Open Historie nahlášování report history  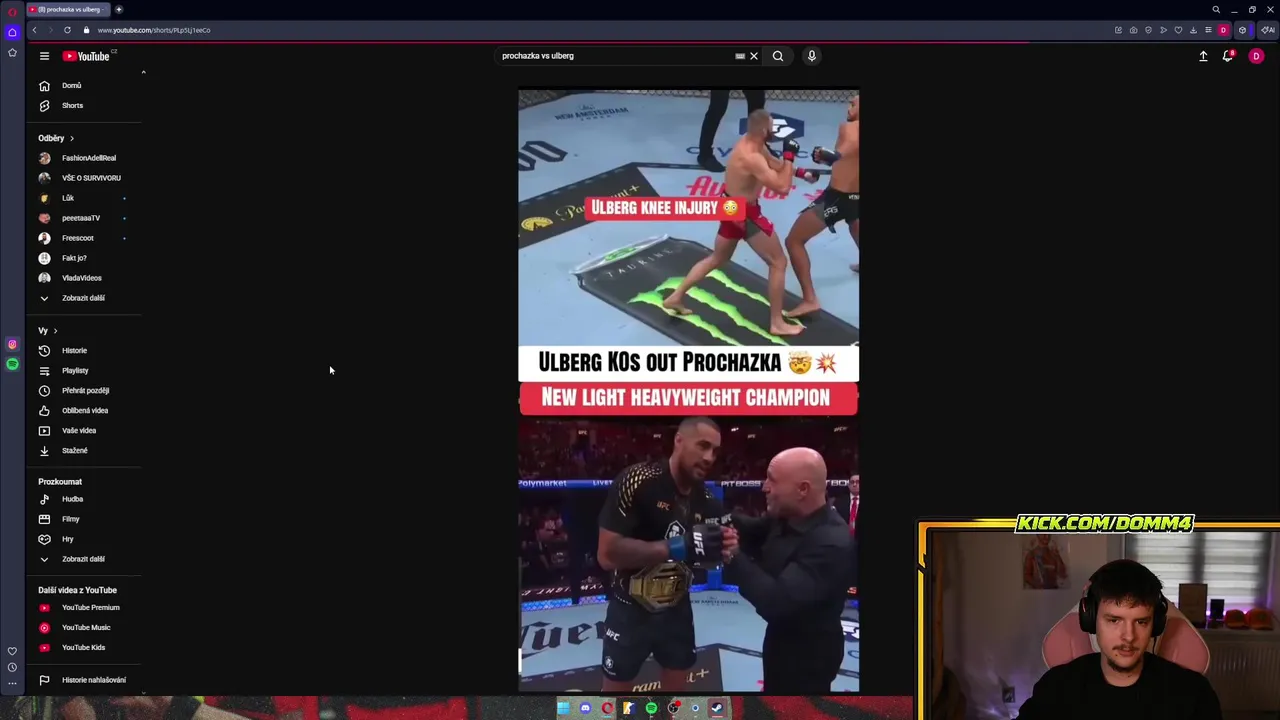85,680
